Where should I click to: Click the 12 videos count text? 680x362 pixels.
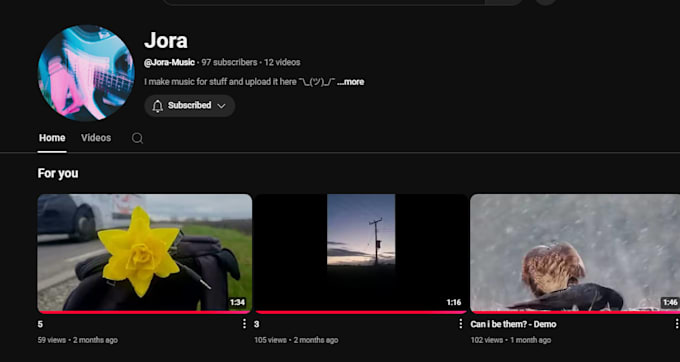pos(282,62)
